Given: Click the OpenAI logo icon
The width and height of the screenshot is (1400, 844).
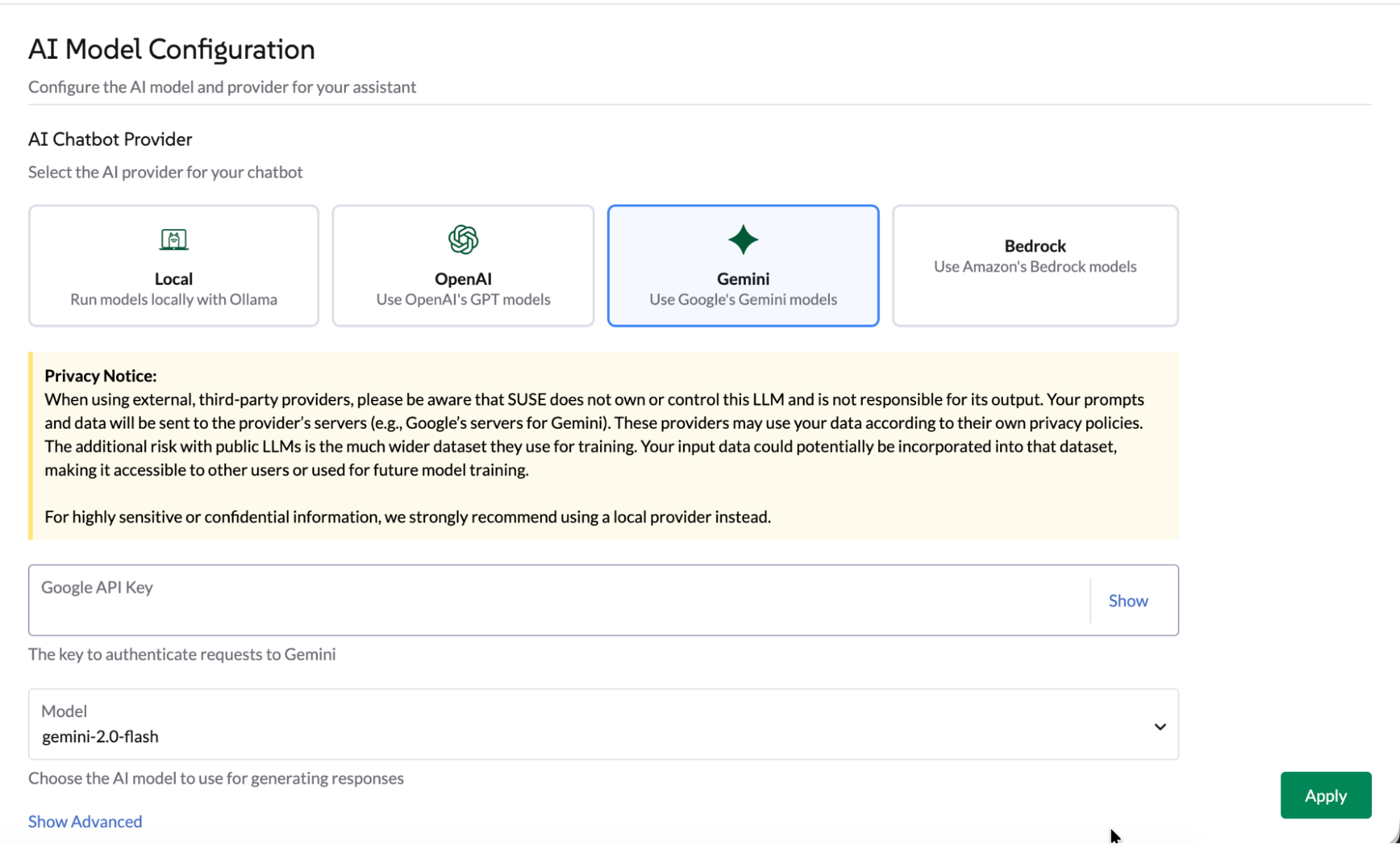Looking at the screenshot, I should 463,240.
